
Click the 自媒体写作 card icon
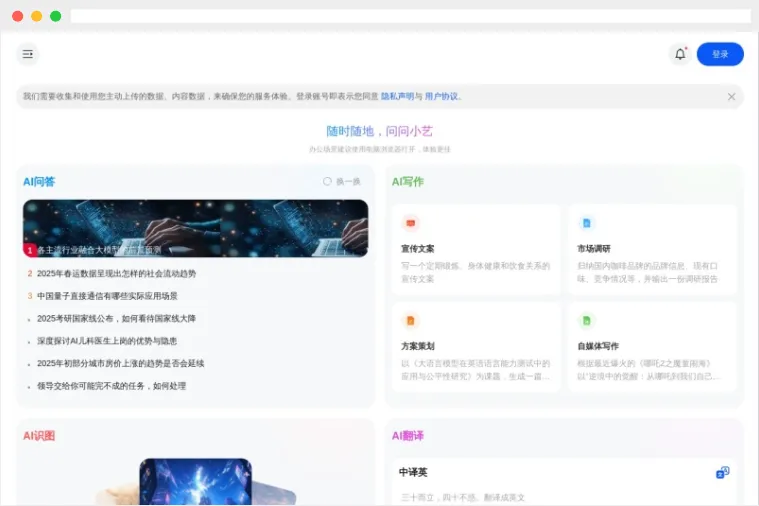coord(587,321)
